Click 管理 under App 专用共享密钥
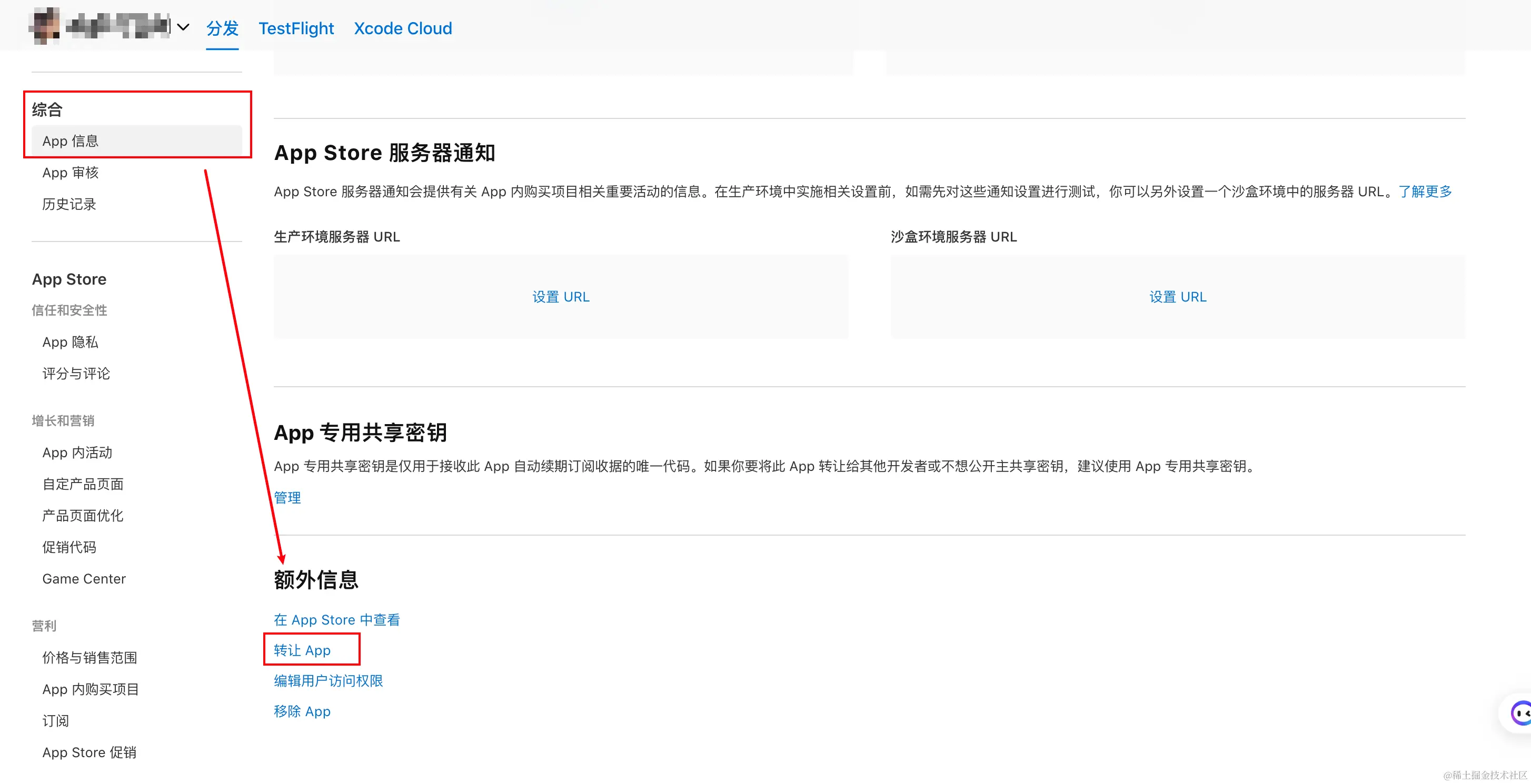 (287, 497)
